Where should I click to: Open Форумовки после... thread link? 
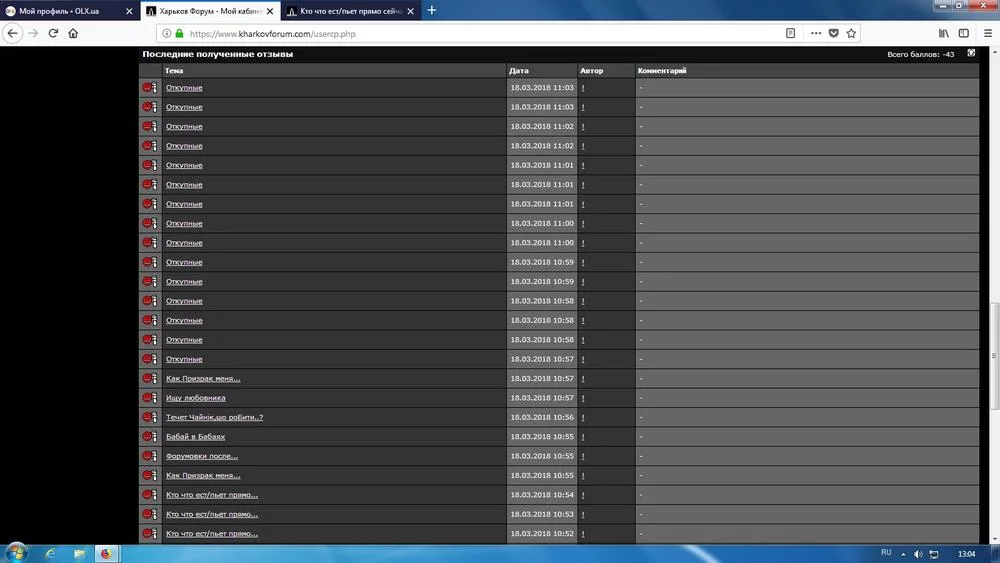pos(202,456)
